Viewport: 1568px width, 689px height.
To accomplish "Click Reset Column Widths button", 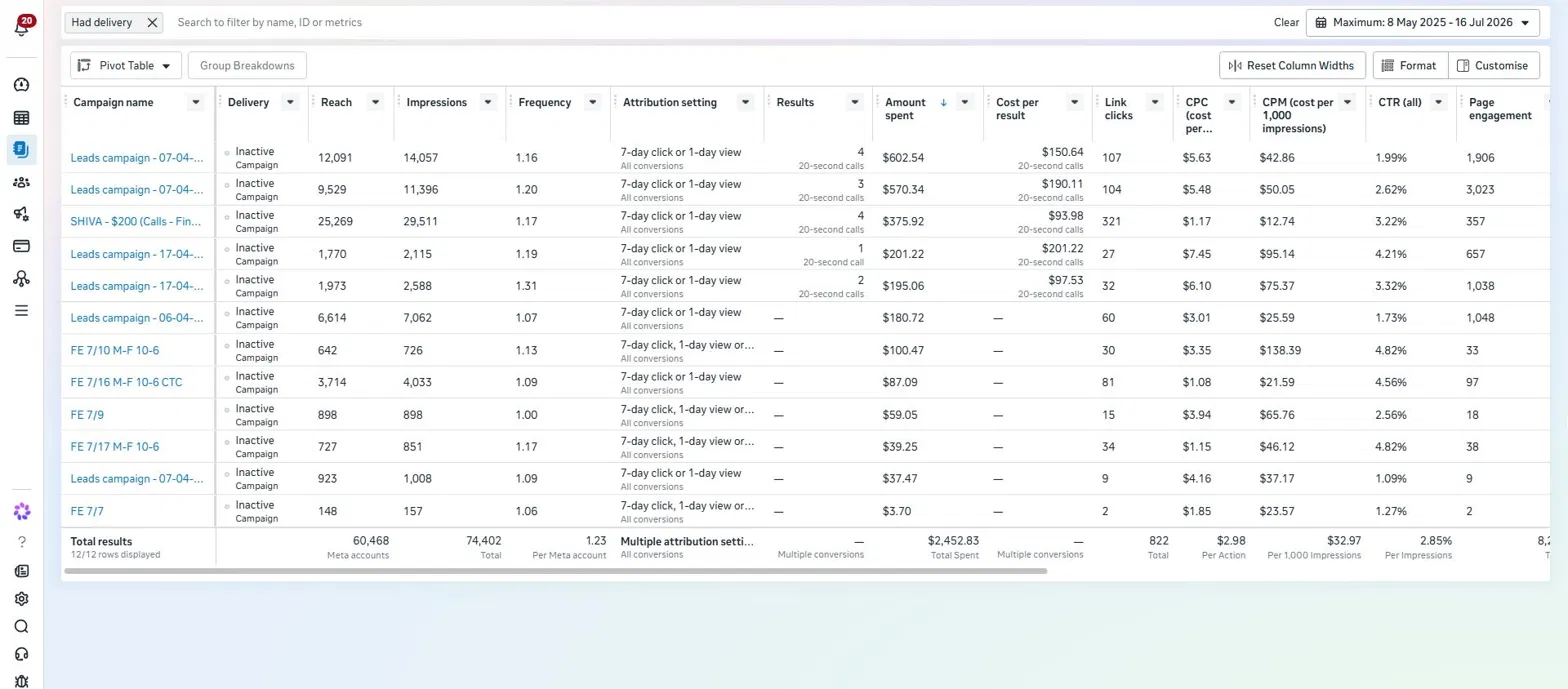I will pyautogui.click(x=1292, y=65).
